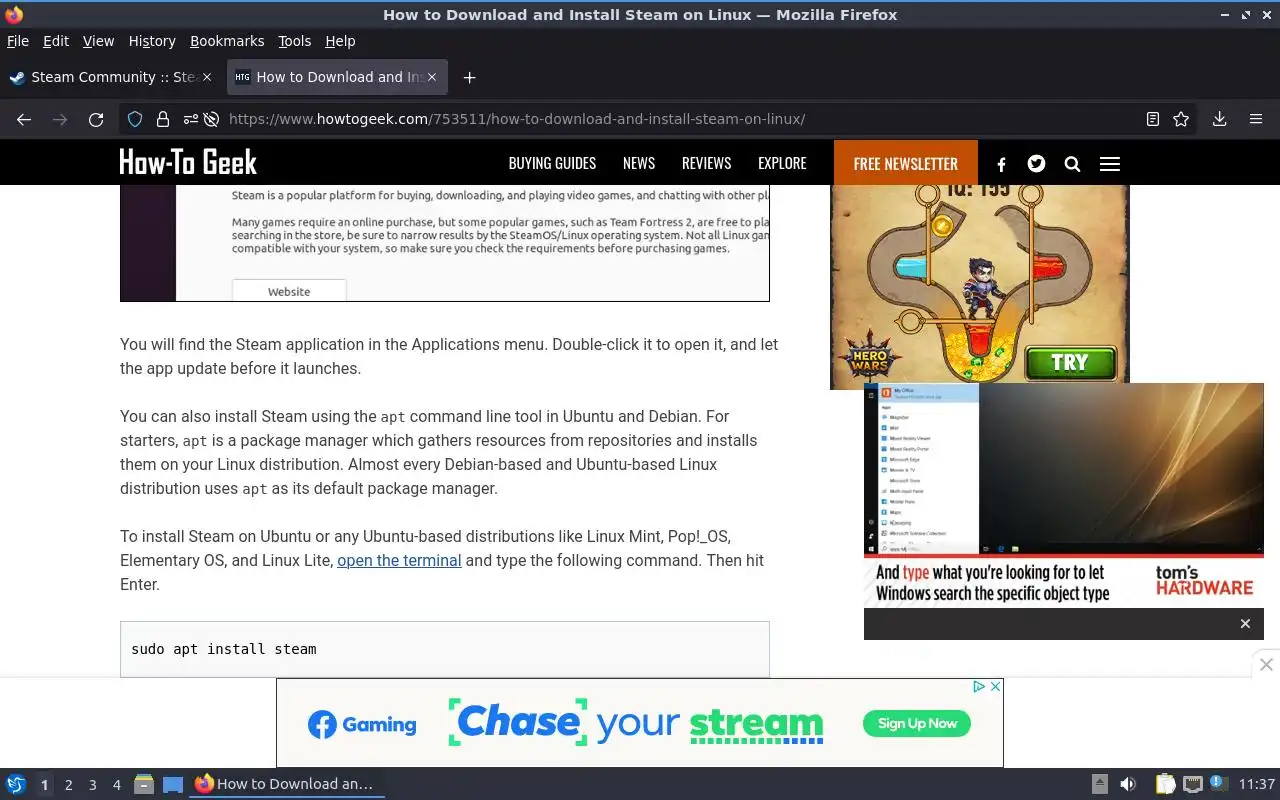Switch to workspace 2

(x=69, y=785)
